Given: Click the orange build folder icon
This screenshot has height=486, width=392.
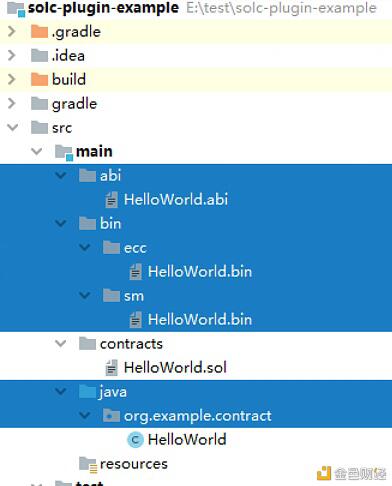Looking at the screenshot, I should tap(39, 79).
